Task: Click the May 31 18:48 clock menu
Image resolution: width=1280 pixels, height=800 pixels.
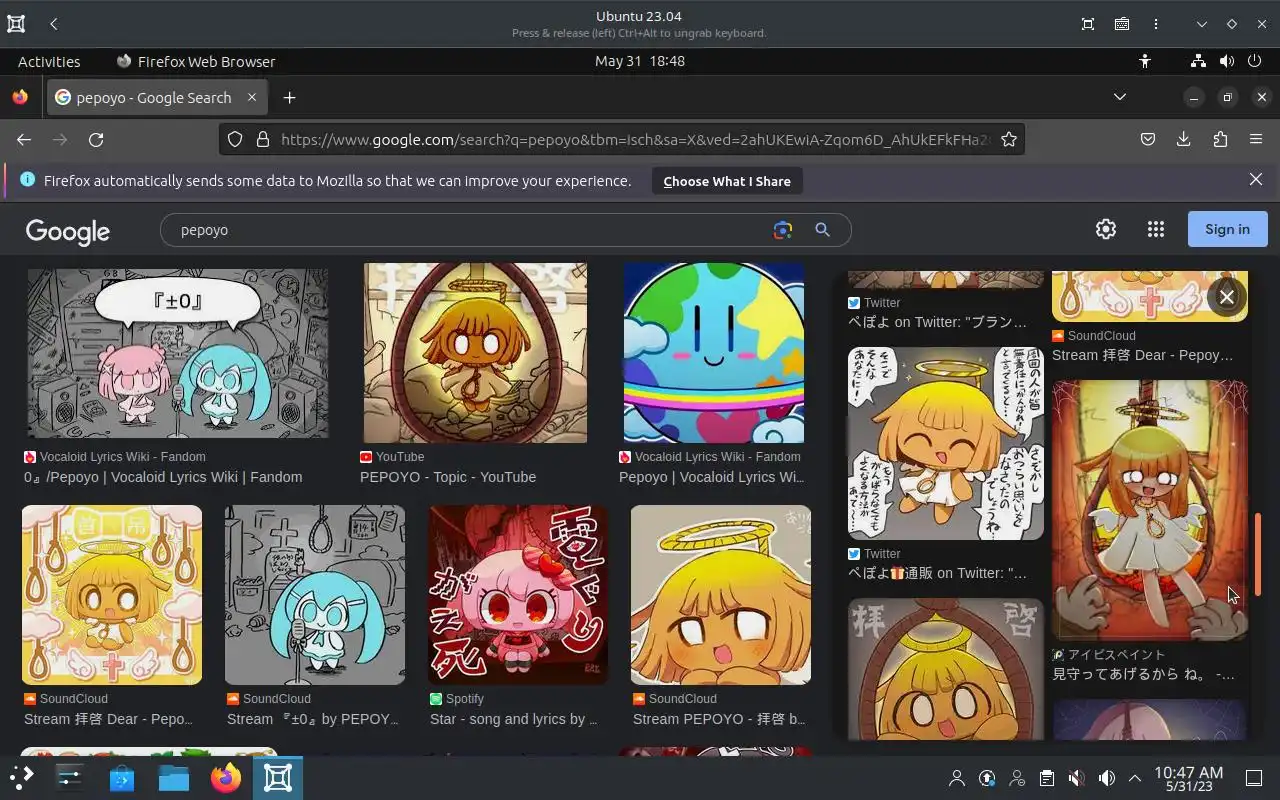Action: pos(639,61)
